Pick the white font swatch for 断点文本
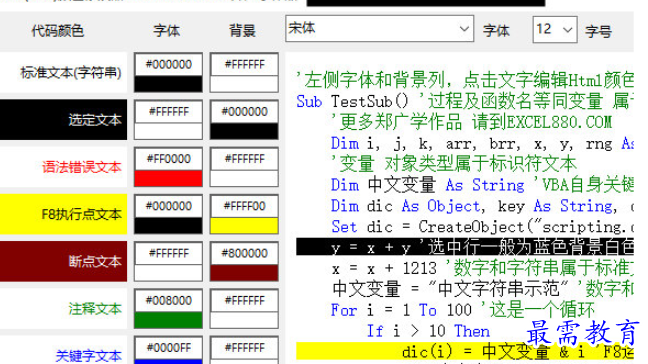 point(169,272)
